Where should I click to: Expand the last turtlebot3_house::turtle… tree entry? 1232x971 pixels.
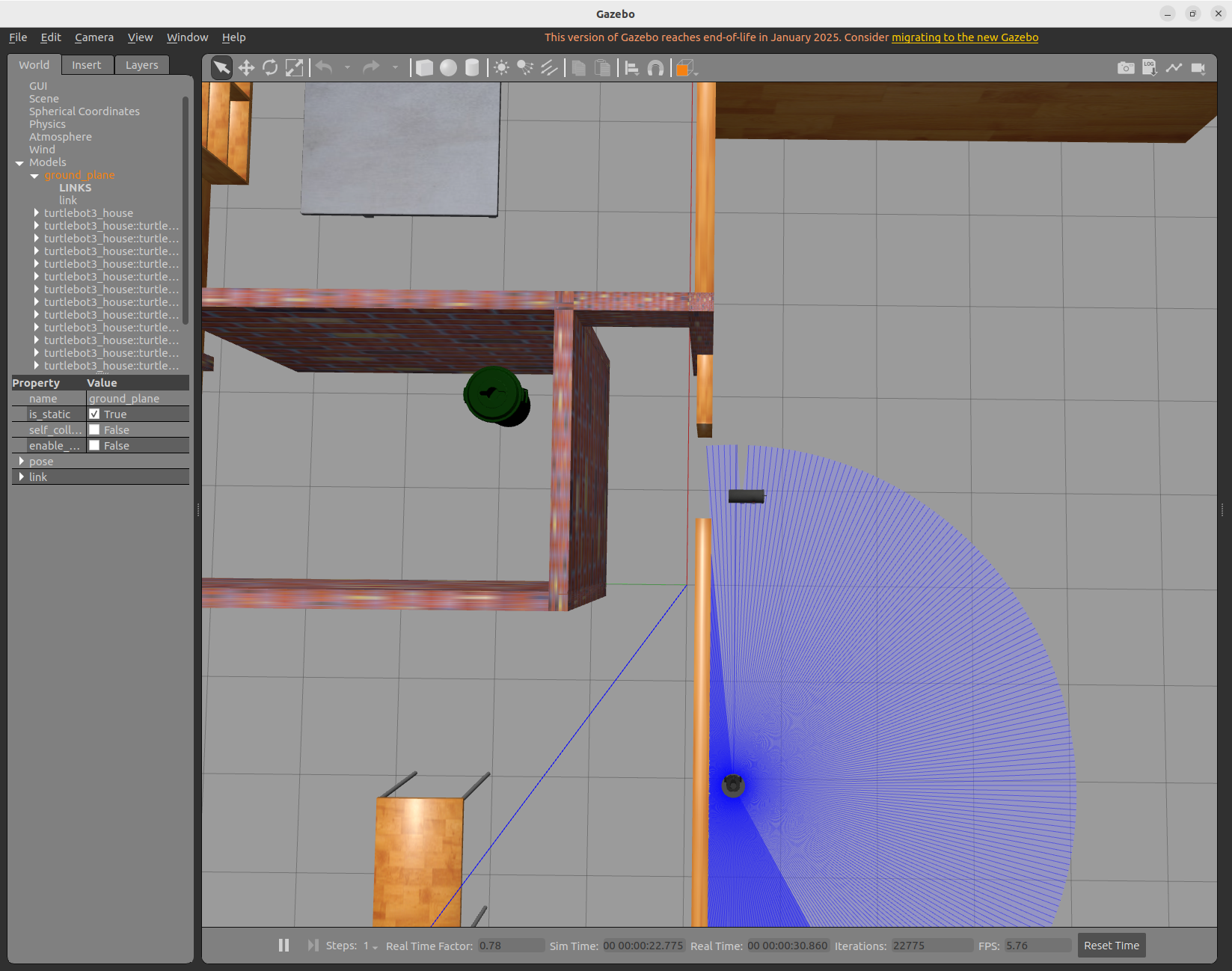[x=36, y=366]
